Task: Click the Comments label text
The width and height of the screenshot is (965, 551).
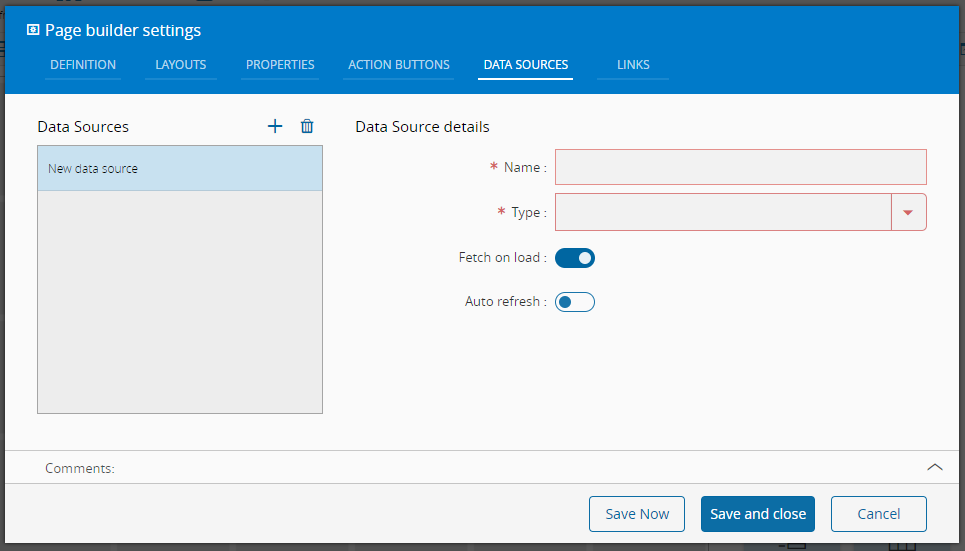Action: 80,468
